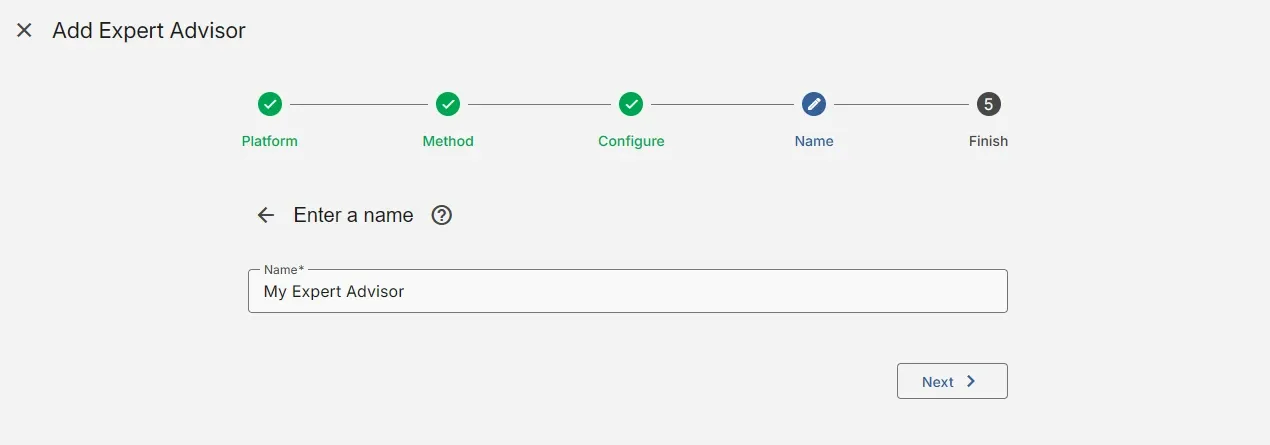1270x445 pixels.
Task: Click the progress line between Name and Finish
Action: [x=901, y=104]
